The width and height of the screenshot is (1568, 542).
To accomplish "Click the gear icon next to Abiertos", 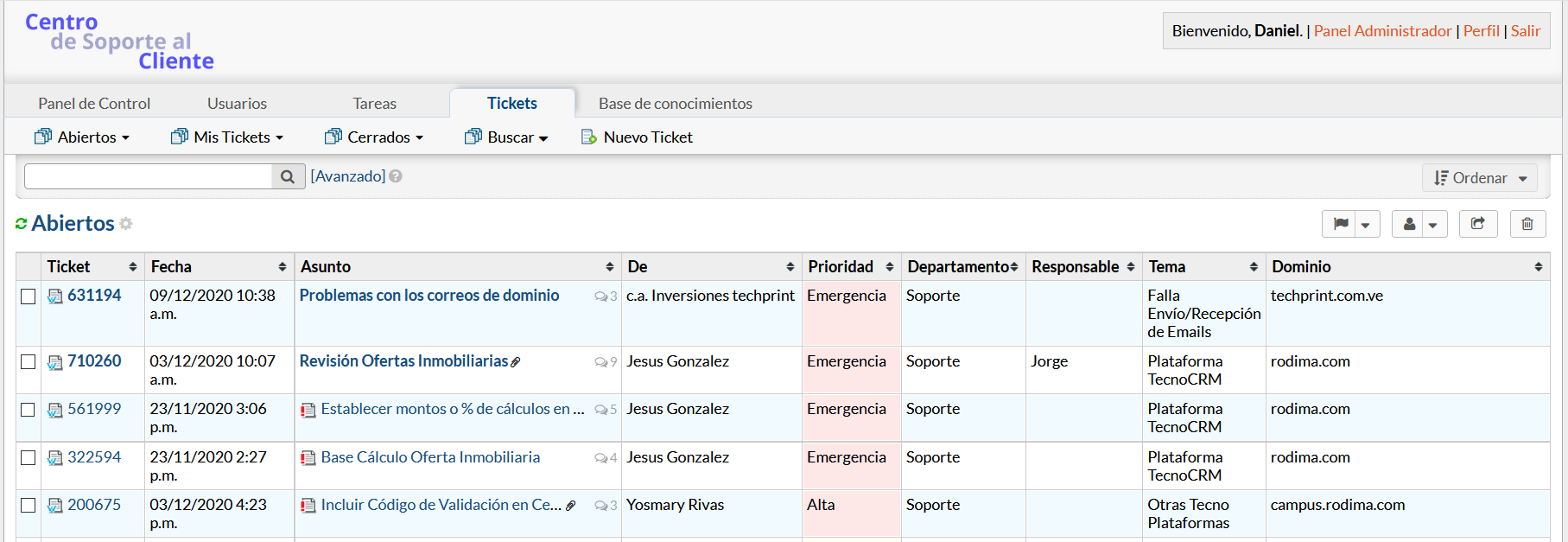I will tap(126, 224).
